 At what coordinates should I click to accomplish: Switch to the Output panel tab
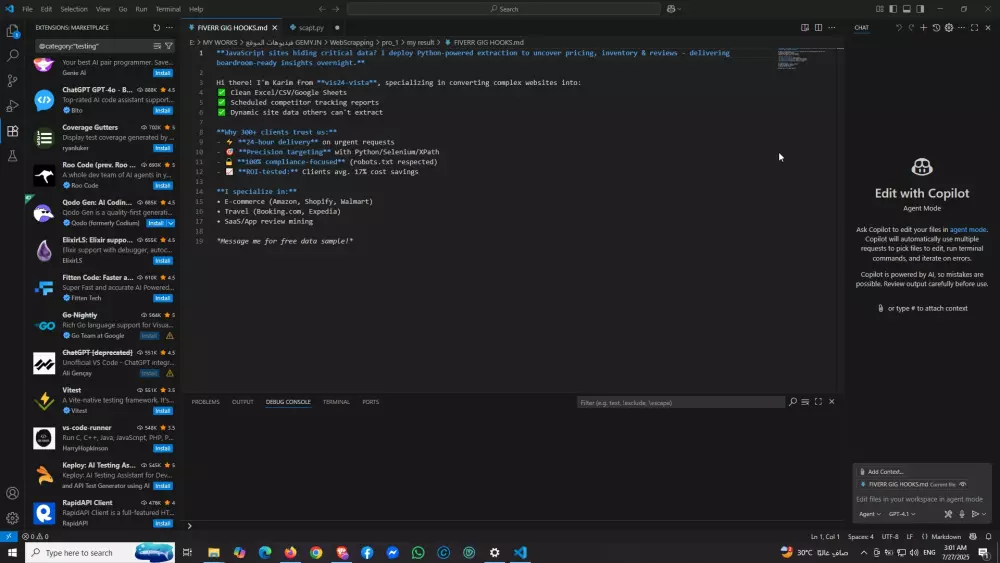click(242, 402)
